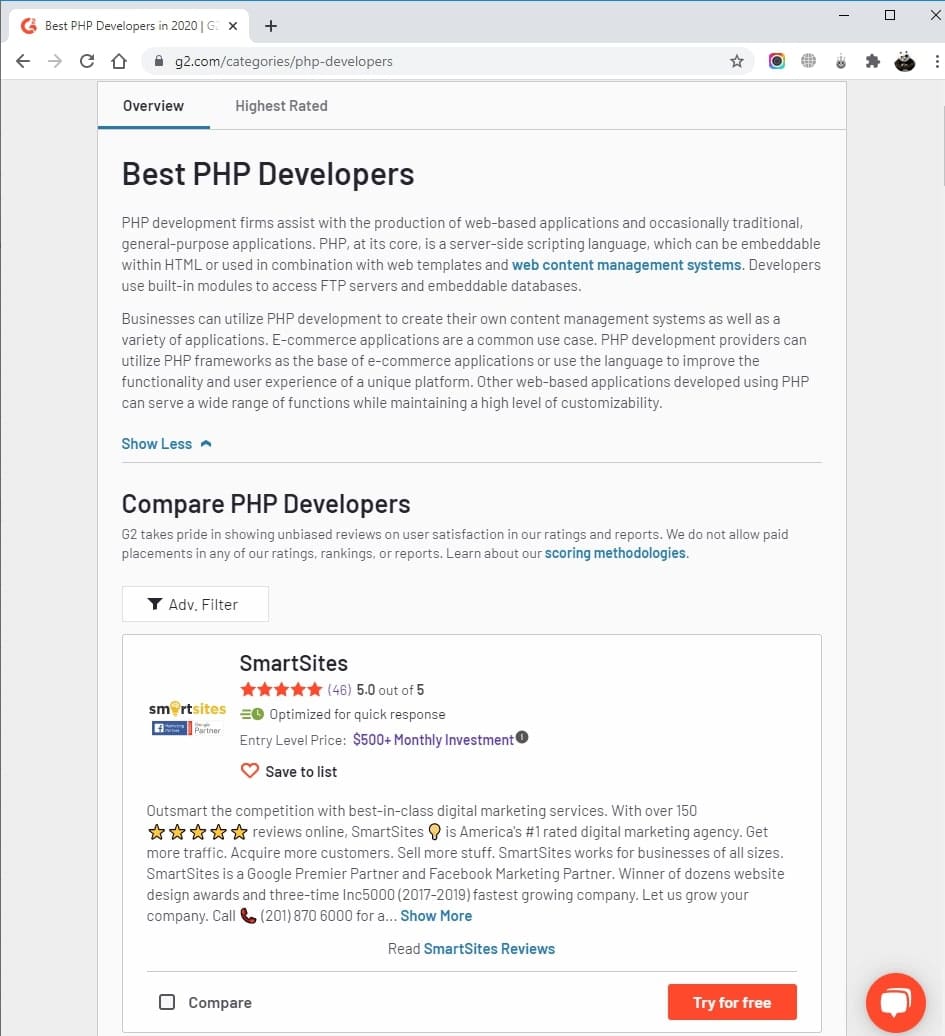
Task: Click the funnel icon on Adv. Filter
Action: [x=155, y=604]
